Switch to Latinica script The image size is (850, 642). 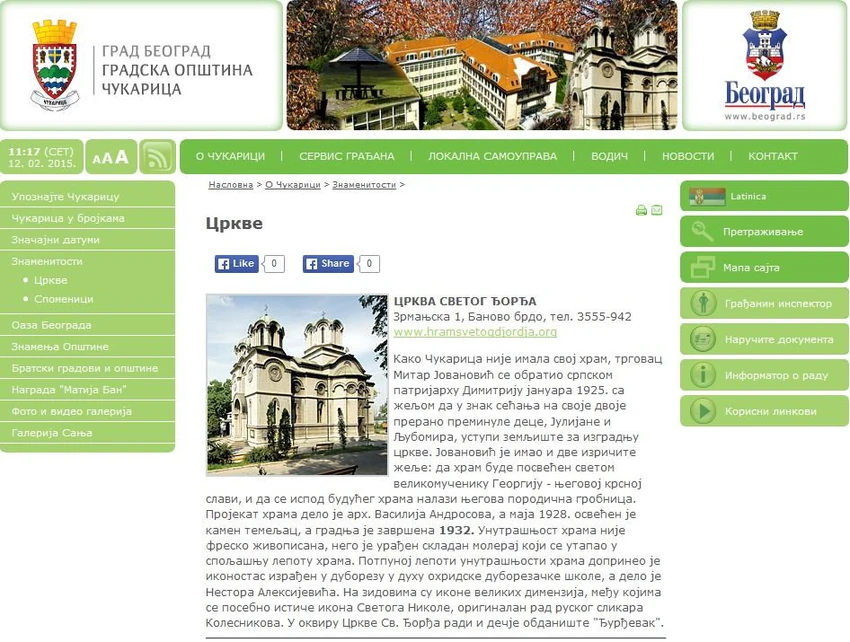pos(764,196)
